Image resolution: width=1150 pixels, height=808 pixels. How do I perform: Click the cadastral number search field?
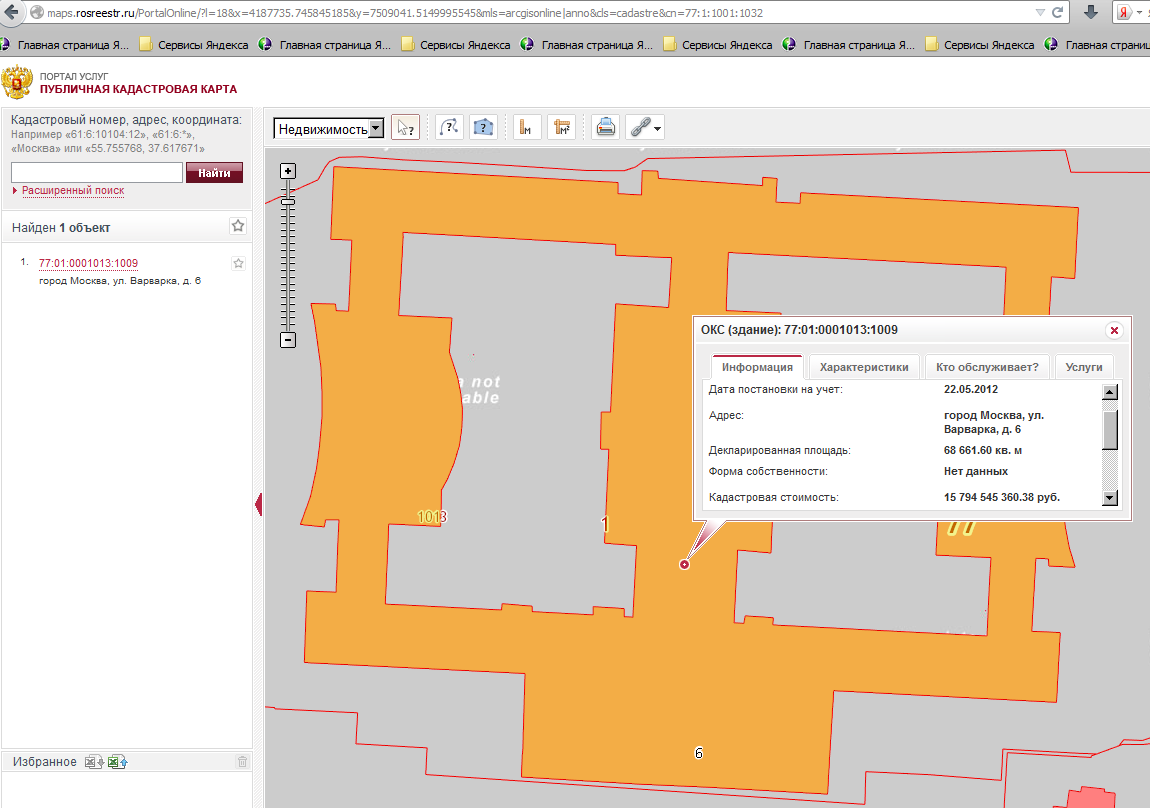pos(97,173)
